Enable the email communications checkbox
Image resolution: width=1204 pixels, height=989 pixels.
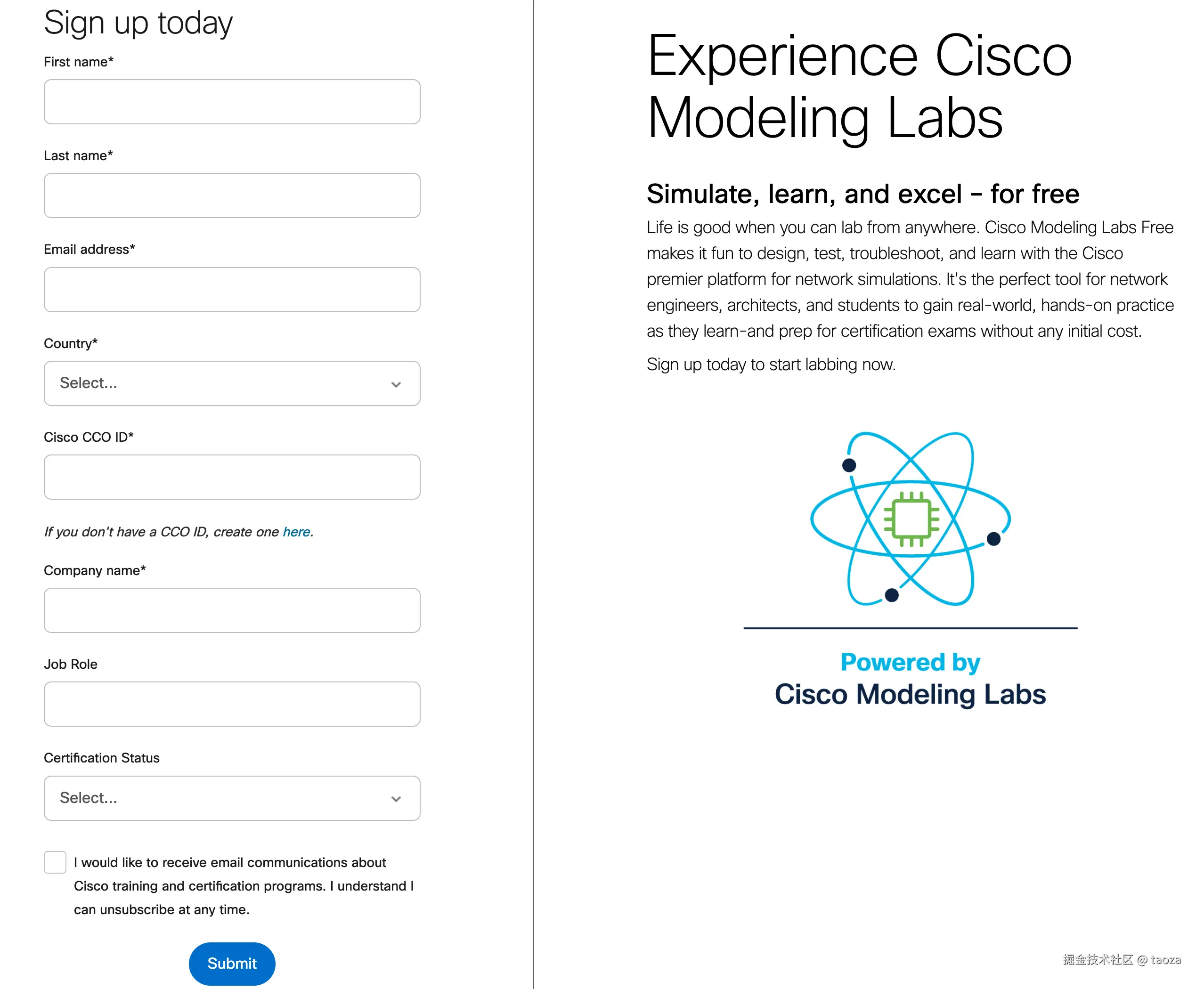[x=55, y=862]
